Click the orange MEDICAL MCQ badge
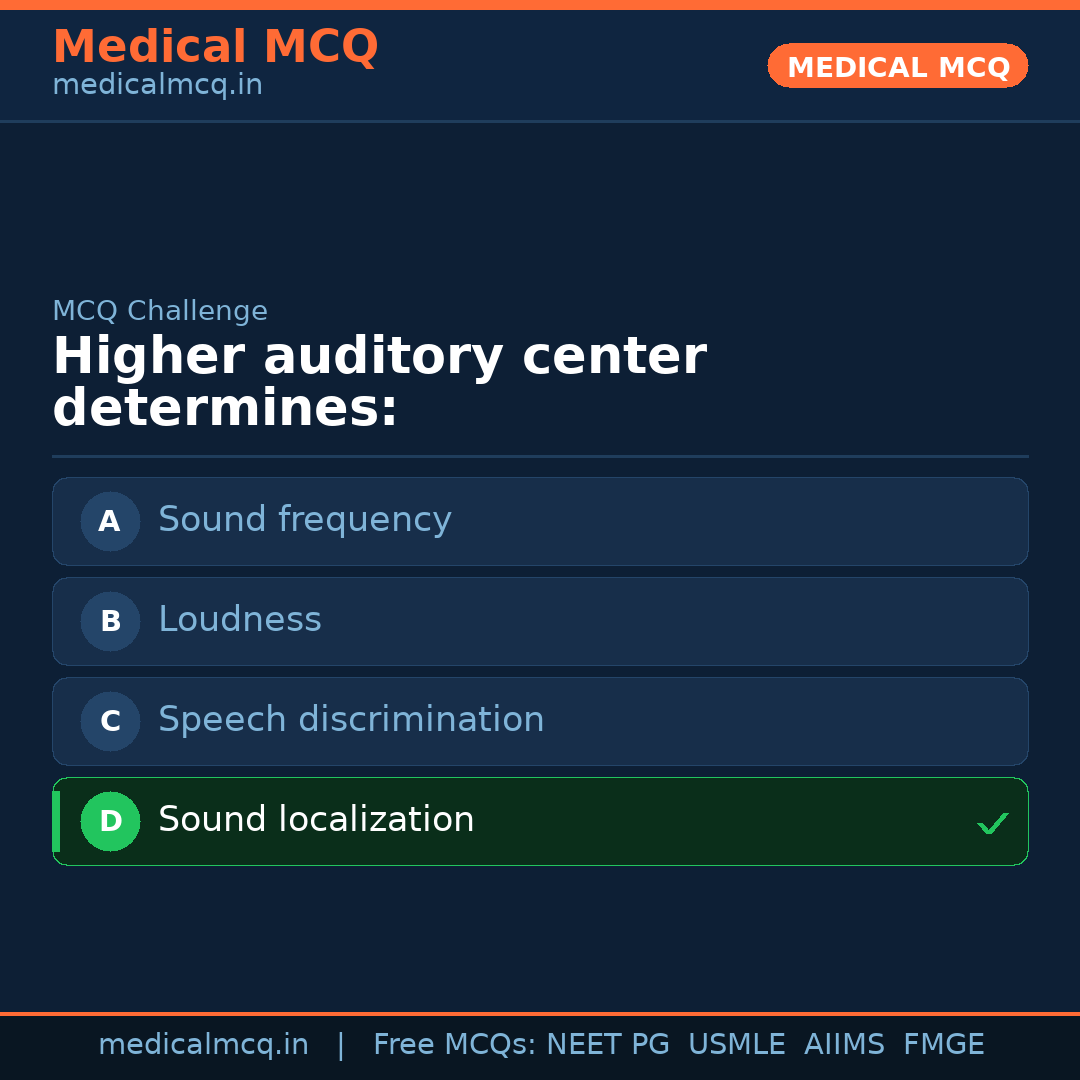This screenshot has width=1080, height=1080. (898, 66)
